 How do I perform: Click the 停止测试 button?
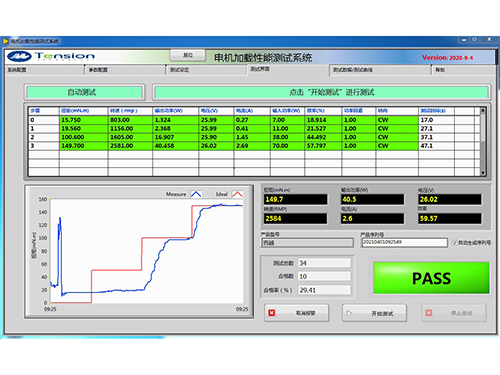454,313
